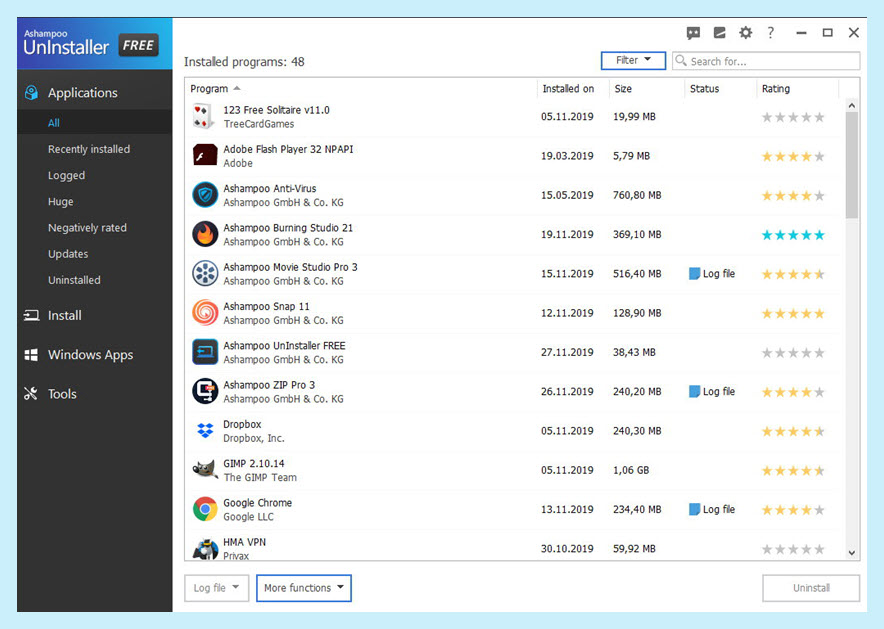Select the Google Chrome logo icon
Screen dimensions: 884x629
205,509
